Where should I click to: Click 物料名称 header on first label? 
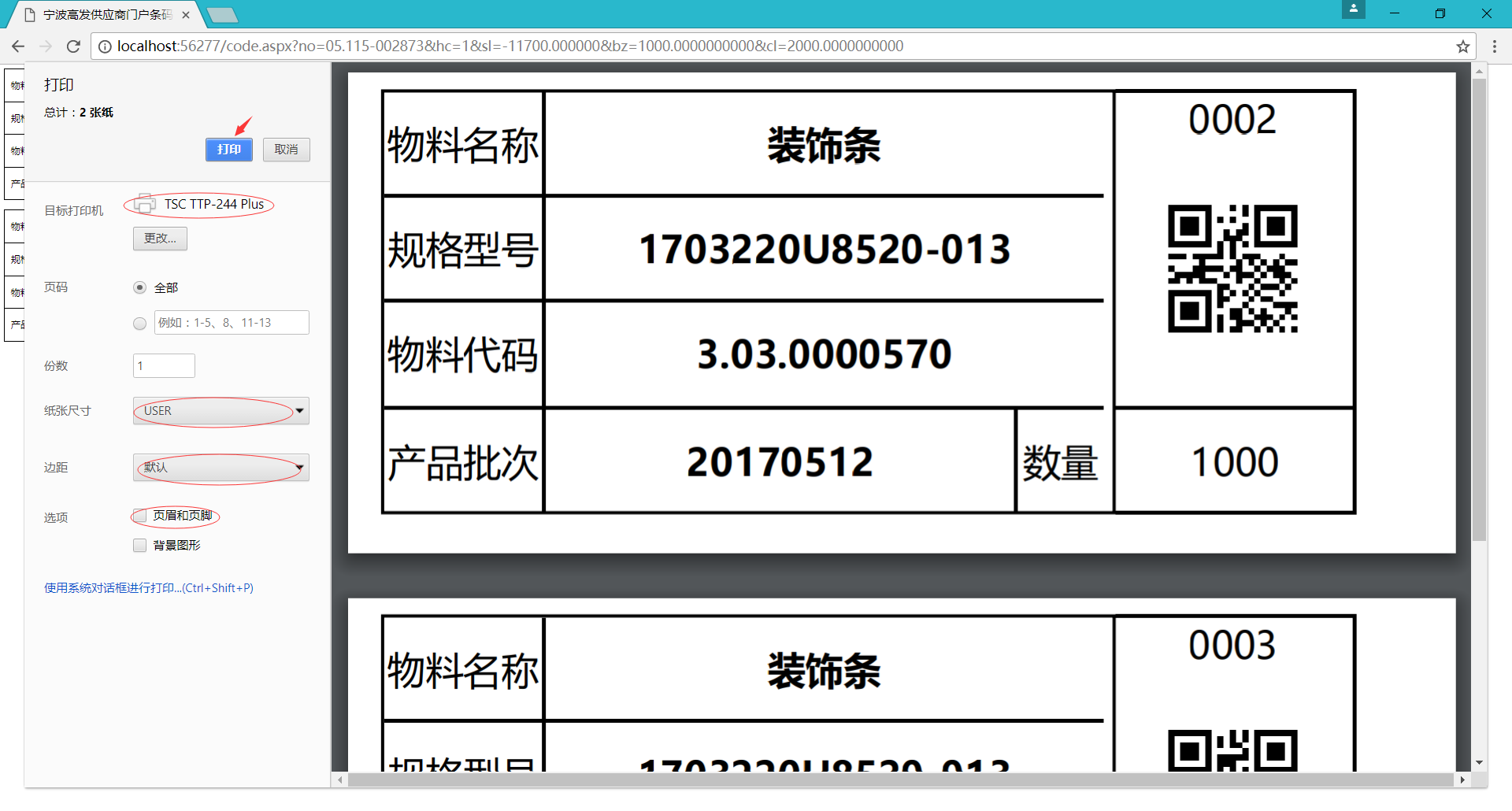[463, 146]
